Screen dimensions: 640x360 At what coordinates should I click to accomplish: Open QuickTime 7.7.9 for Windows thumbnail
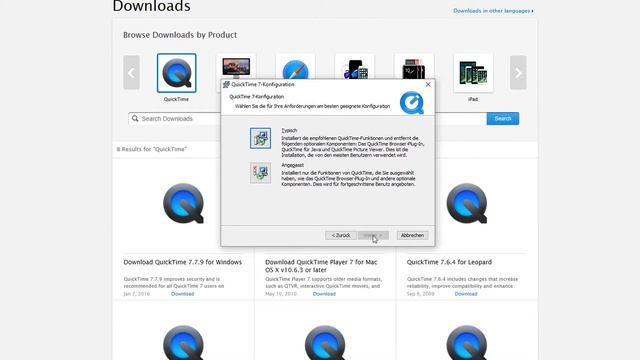coord(183,203)
